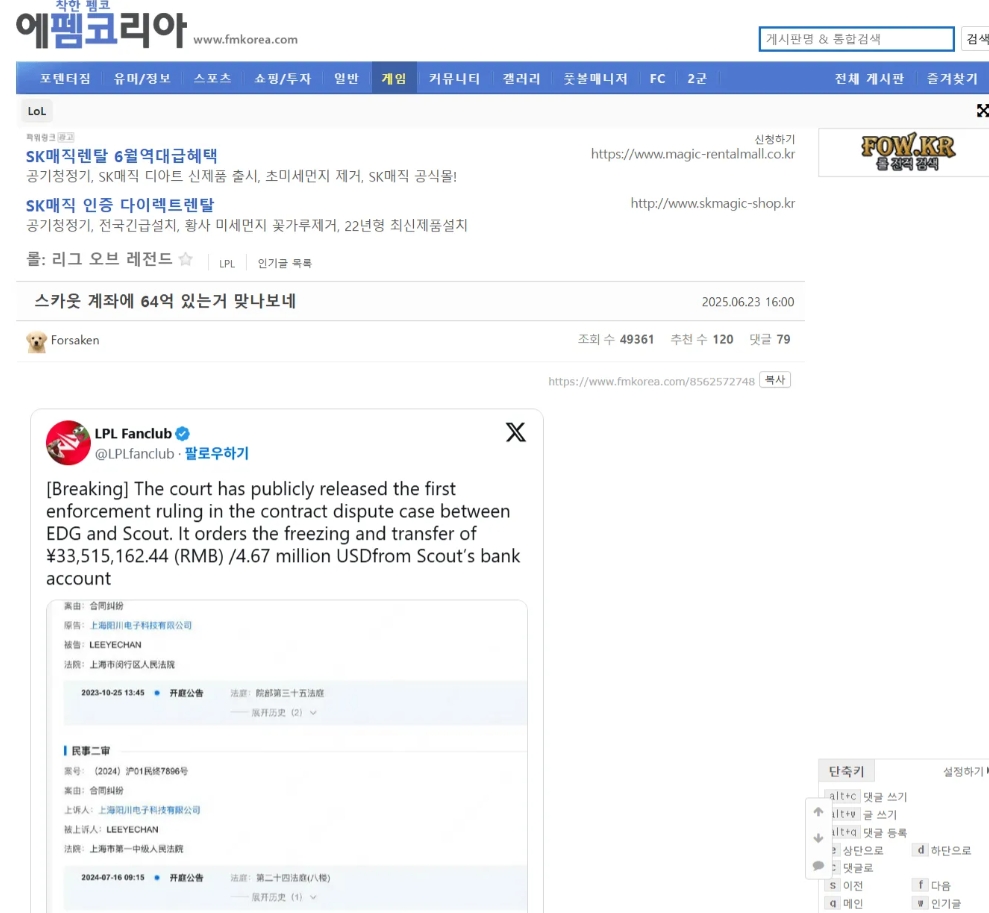989x913 pixels.
Task: Click the scroll-down arrow in floating panel
Action: [x=818, y=838]
